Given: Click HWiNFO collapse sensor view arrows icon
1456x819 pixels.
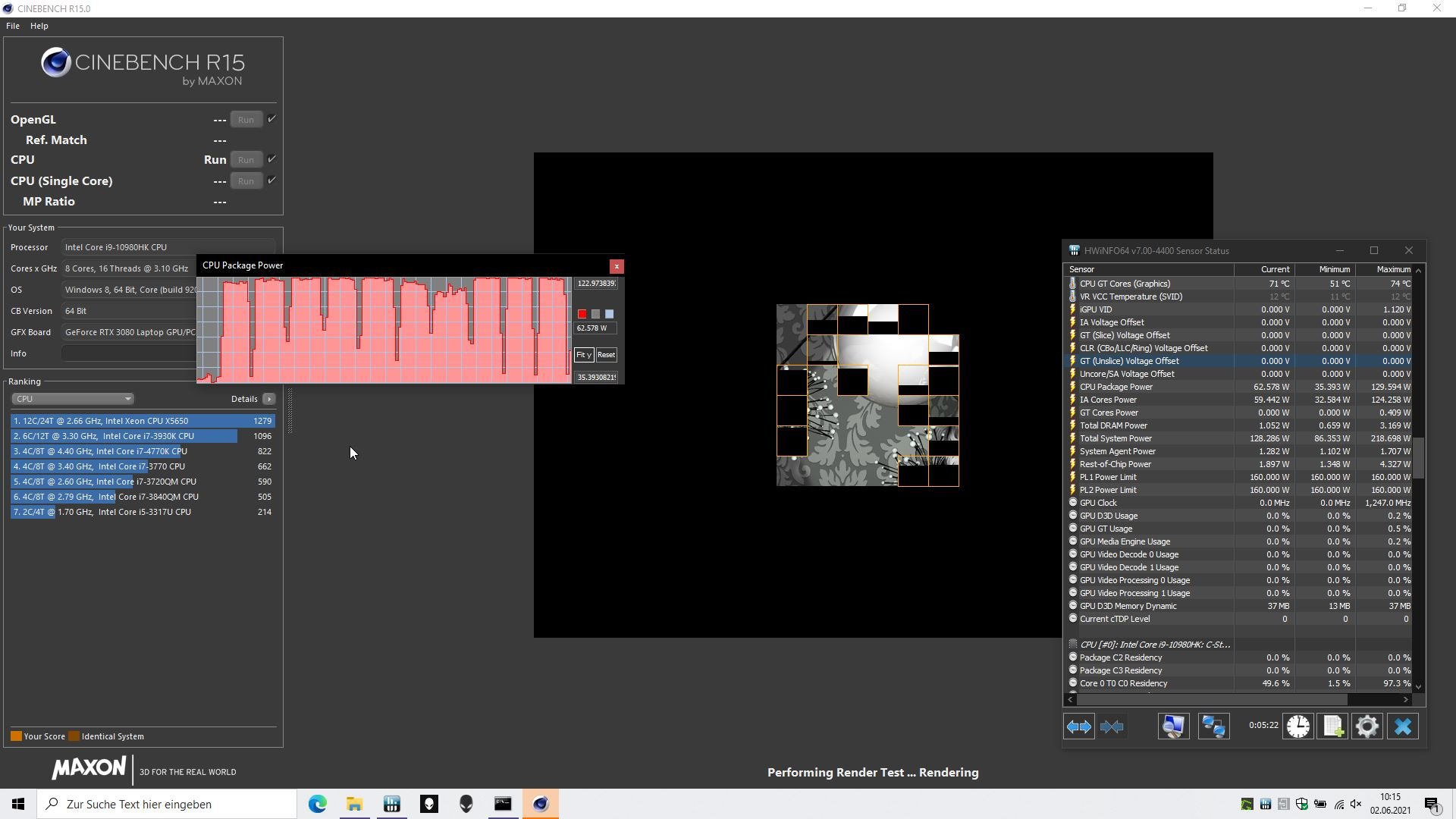Looking at the screenshot, I should point(1112,726).
